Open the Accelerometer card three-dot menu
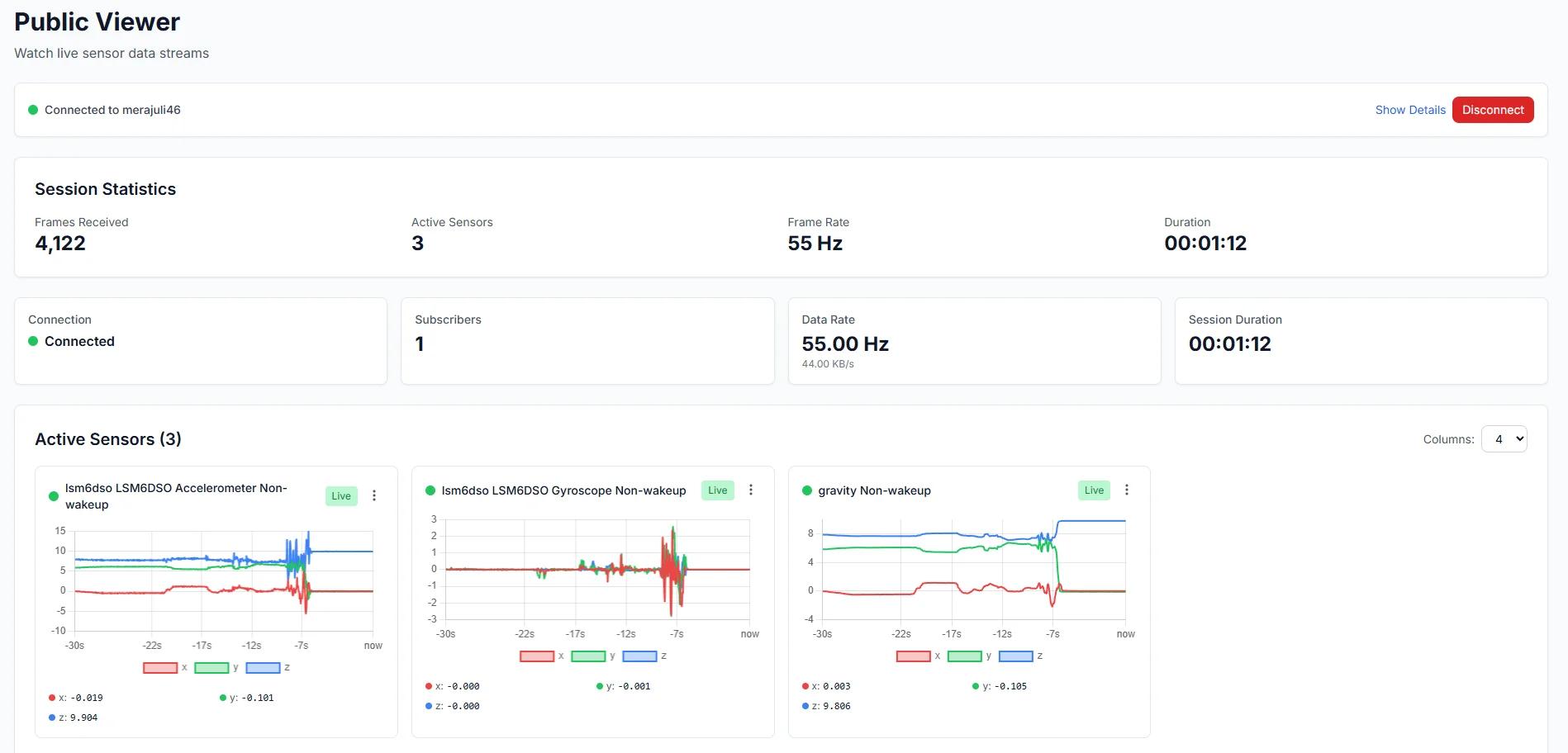The width and height of the screenshot is (1568, 753). point(374,495)
